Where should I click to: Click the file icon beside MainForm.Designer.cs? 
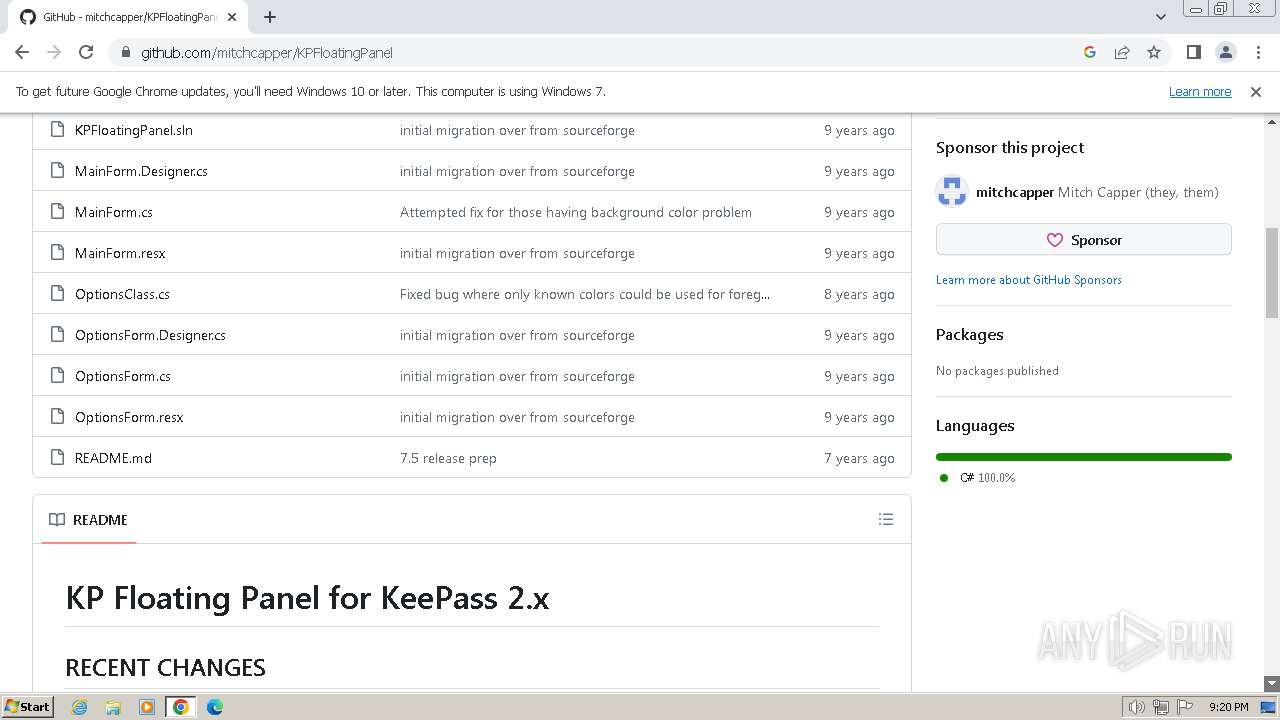[58, 171]
